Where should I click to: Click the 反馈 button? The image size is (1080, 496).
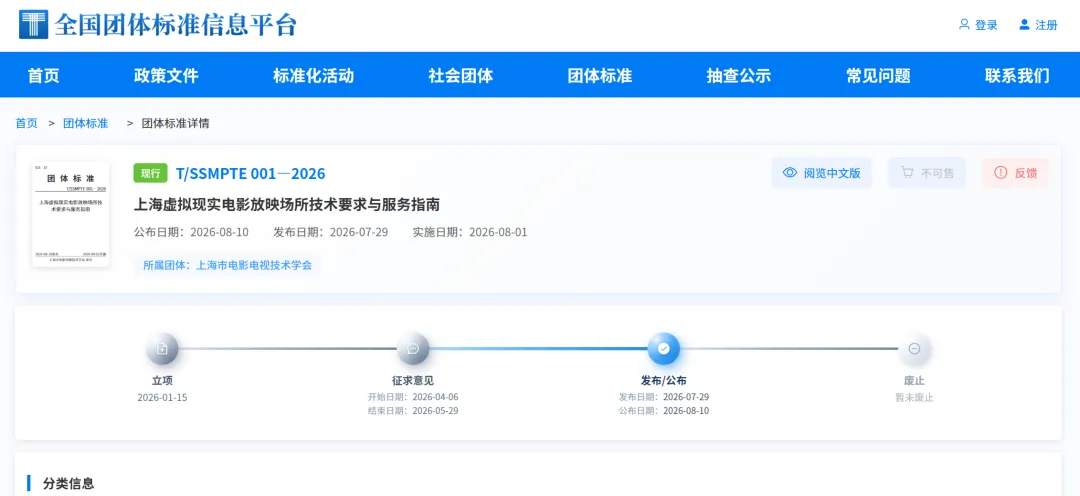pos(1016,173)
